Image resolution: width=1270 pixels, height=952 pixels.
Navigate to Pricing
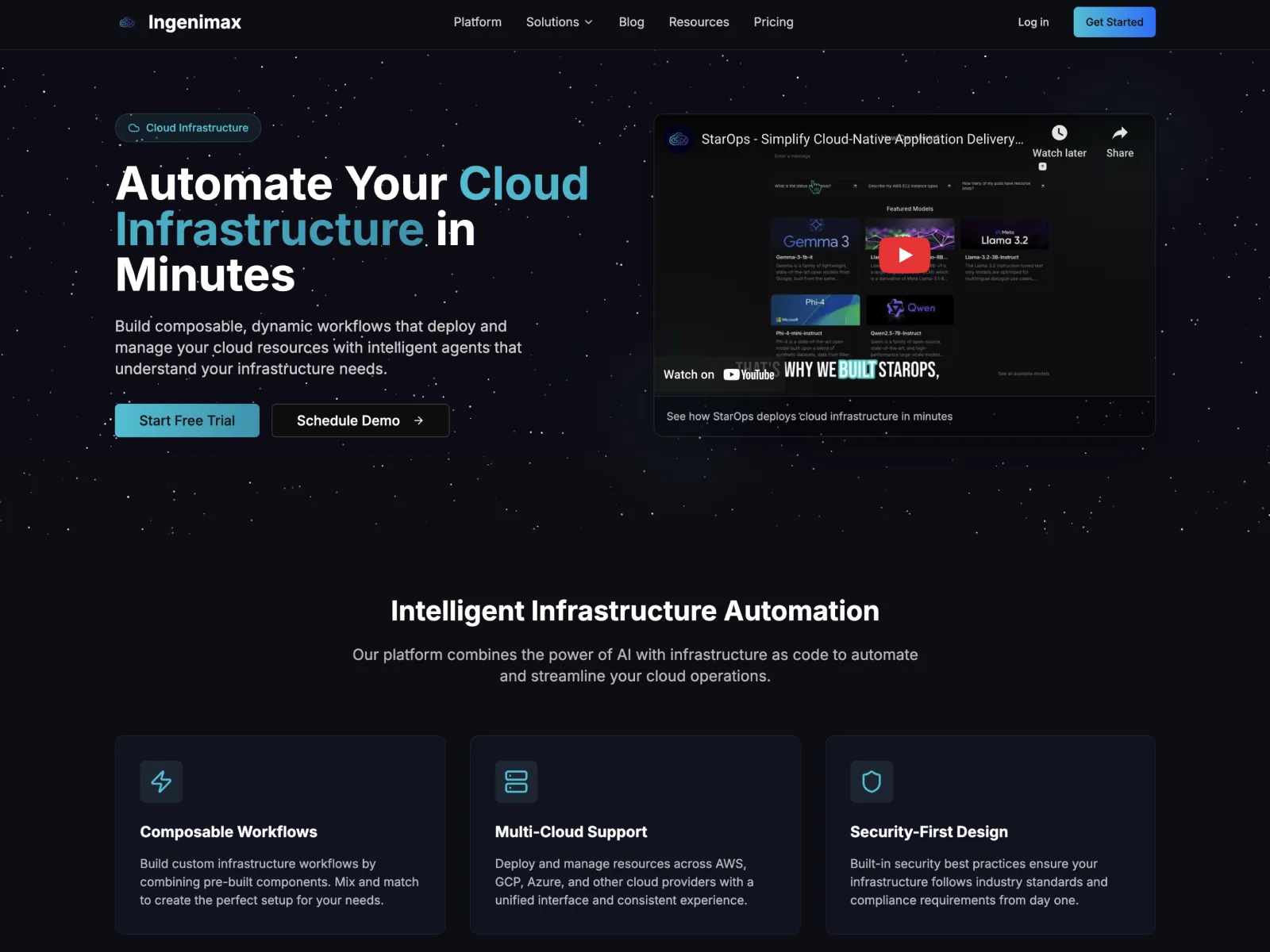pos(773,22)
